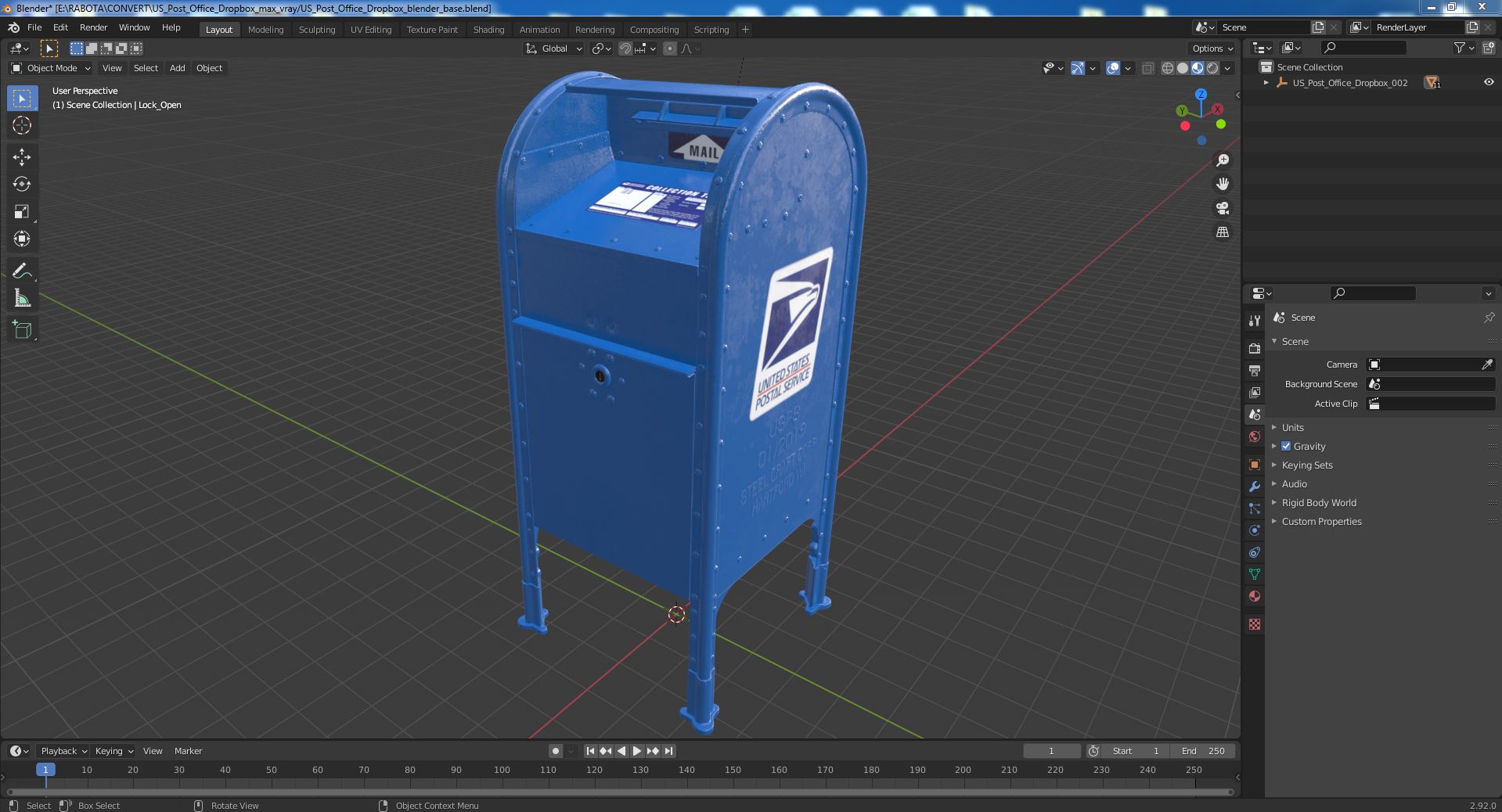This screenshot has height=812, width=1502.
Task: Select the Transform tool
Action: (x=22, y=239)
